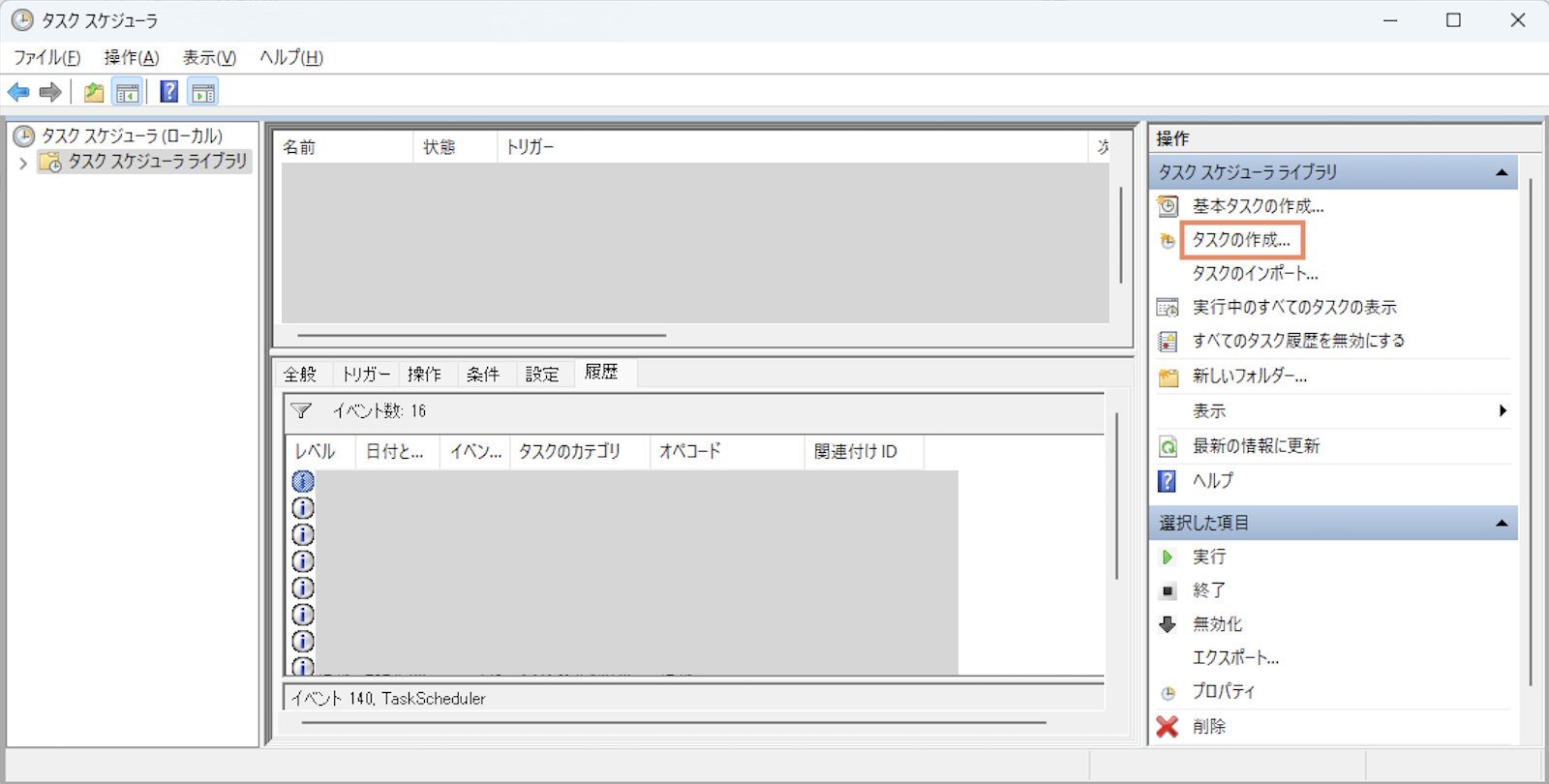Sort history by 関連付け ID column
The height and width of the screenshot is (784, 1549).
coord(864,452)
